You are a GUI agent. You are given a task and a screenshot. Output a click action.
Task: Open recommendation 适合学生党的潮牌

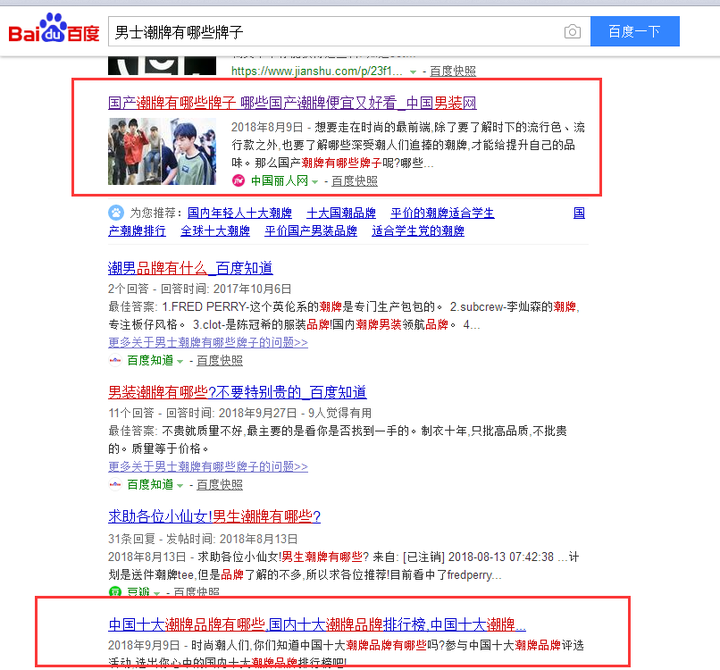coord(418,231)
